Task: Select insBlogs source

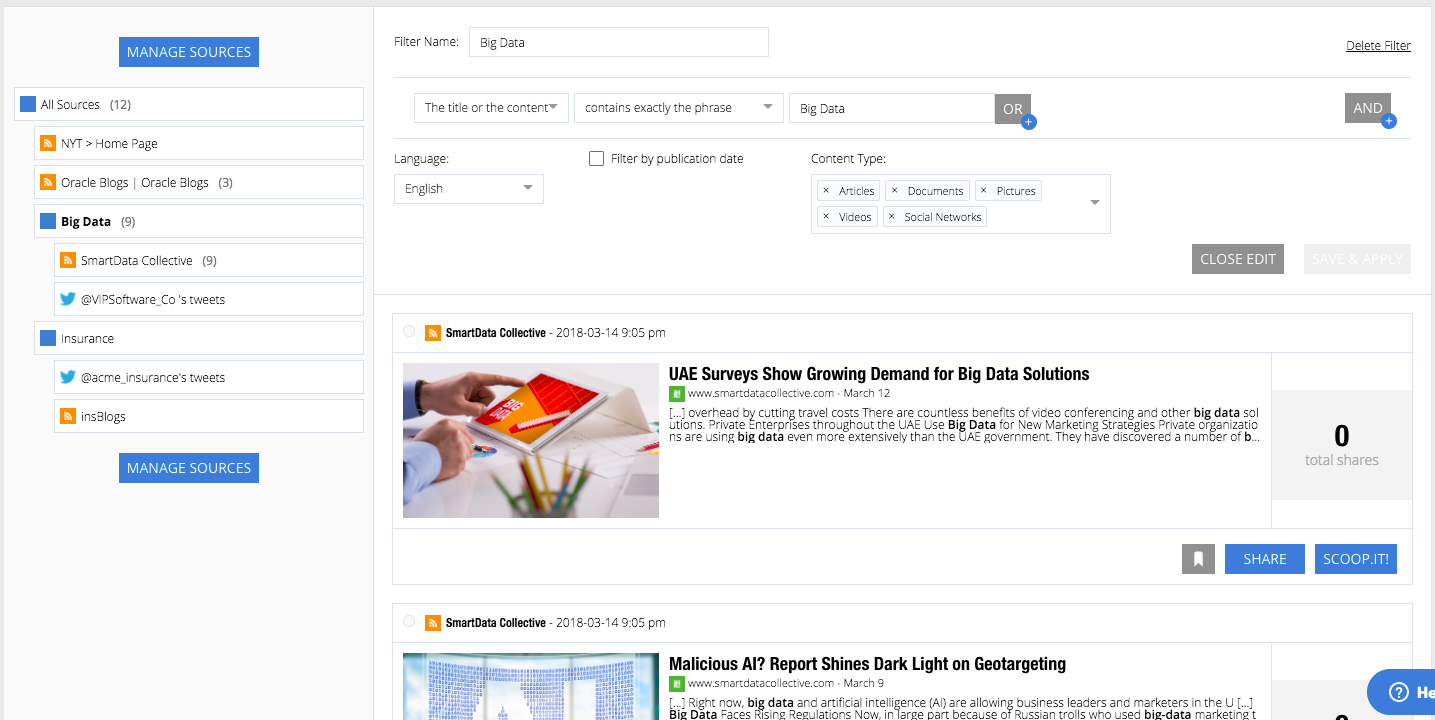Action: point(209,416)
